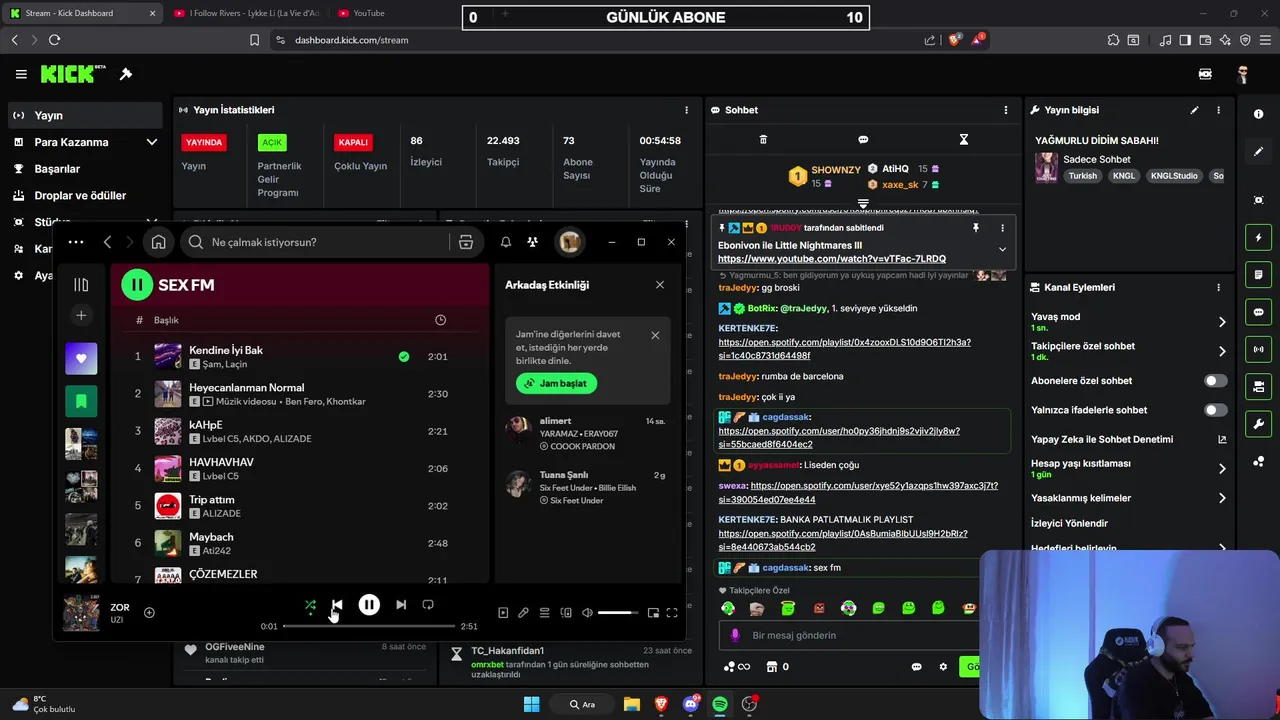
Task: Pause the playing Spotify track
Action: click(x=369, y=604)
